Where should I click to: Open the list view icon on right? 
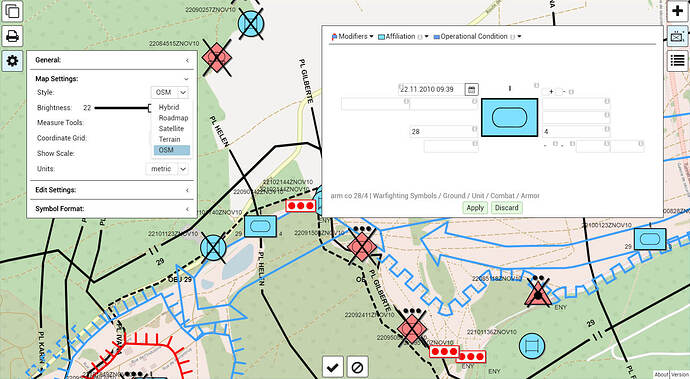pyautogui.click(x=678, y=61)
